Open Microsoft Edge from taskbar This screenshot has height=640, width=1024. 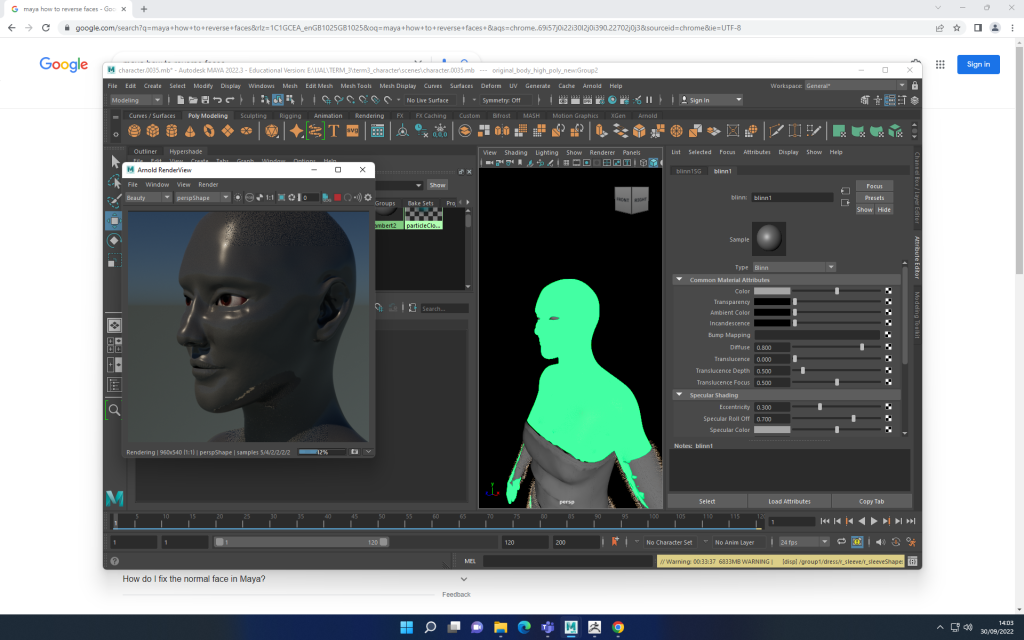click(x=524, y=628)
